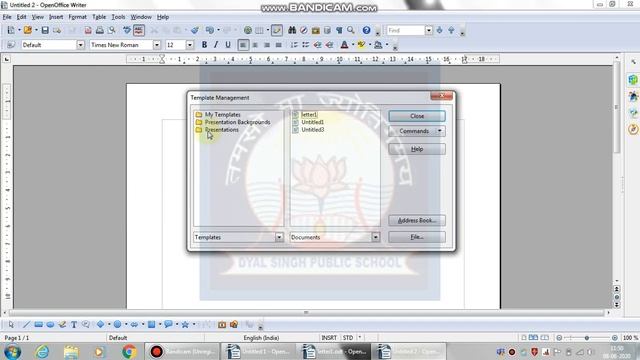Toggle AutoSpellcheck button
The image size is (640, 360).
coord(139,30)
